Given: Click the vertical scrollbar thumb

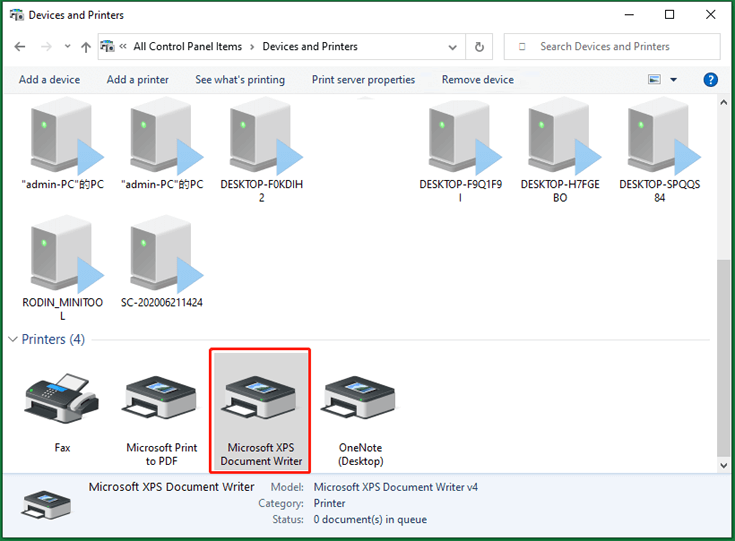Looking at the screenshot, I should 723,358.
